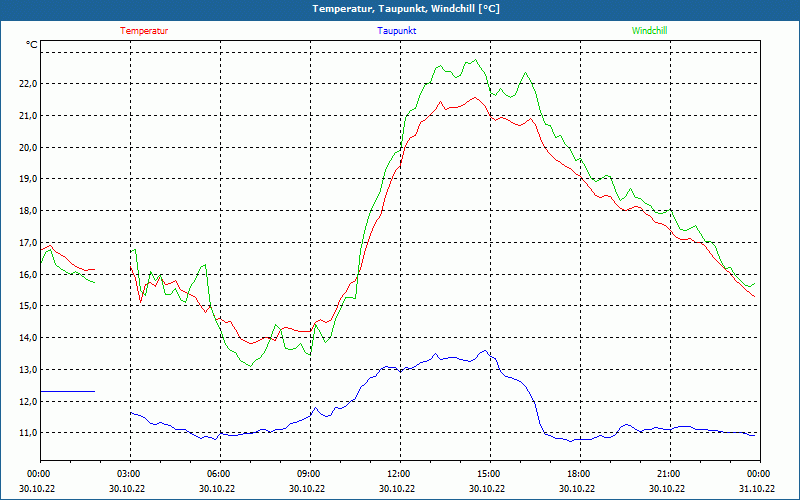The image size is (800, 500).
Task: Select the 15:00 time axis label
Action: [488, 474]
